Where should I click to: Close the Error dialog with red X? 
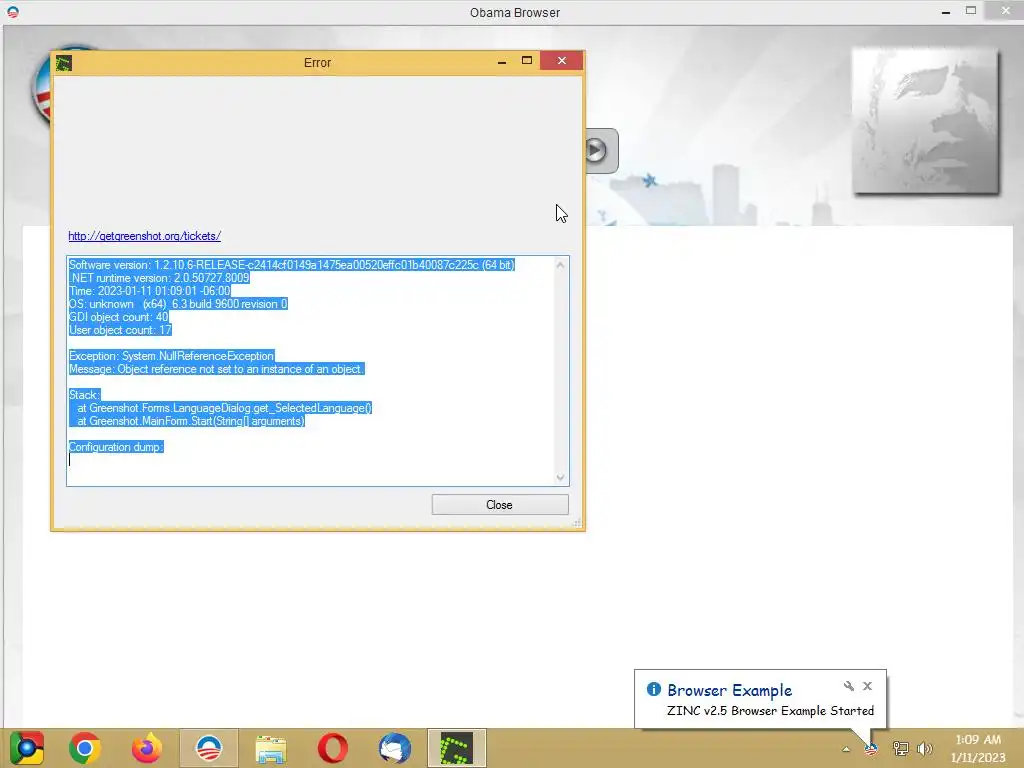pos(562,61)
